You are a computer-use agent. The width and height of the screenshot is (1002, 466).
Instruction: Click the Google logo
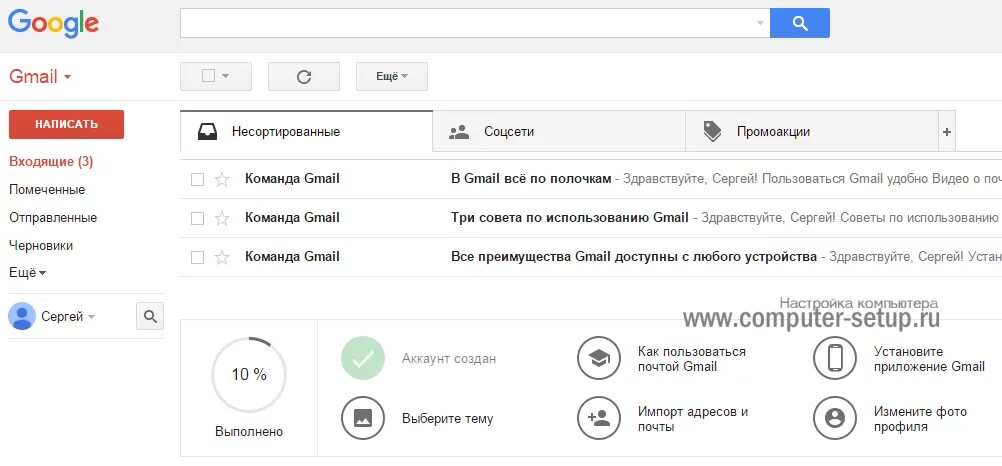tap(54, 24)
